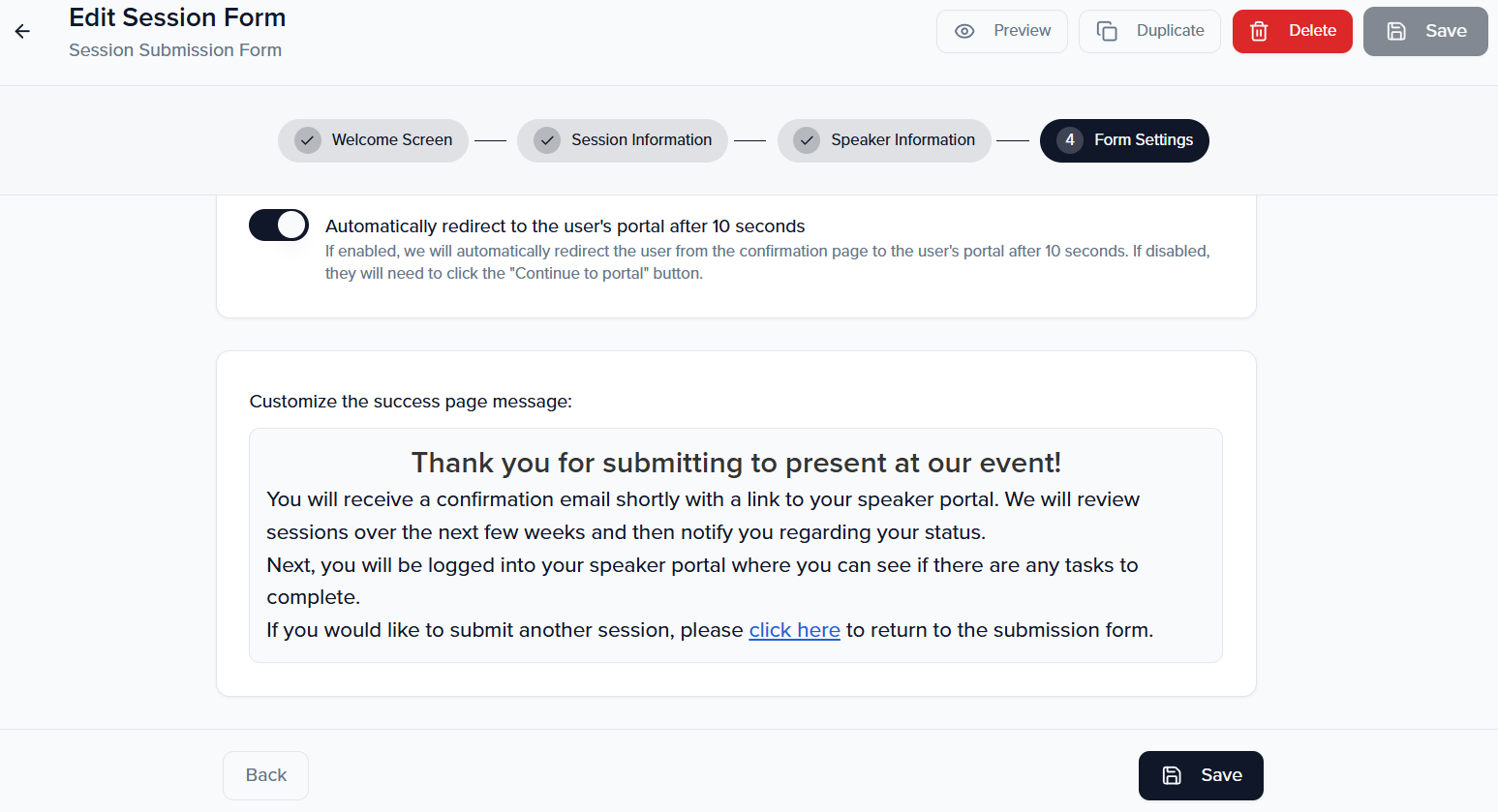Select the Form Settings step
The height and width of the screenshot is (812, 1498).
pos(1143,140)
